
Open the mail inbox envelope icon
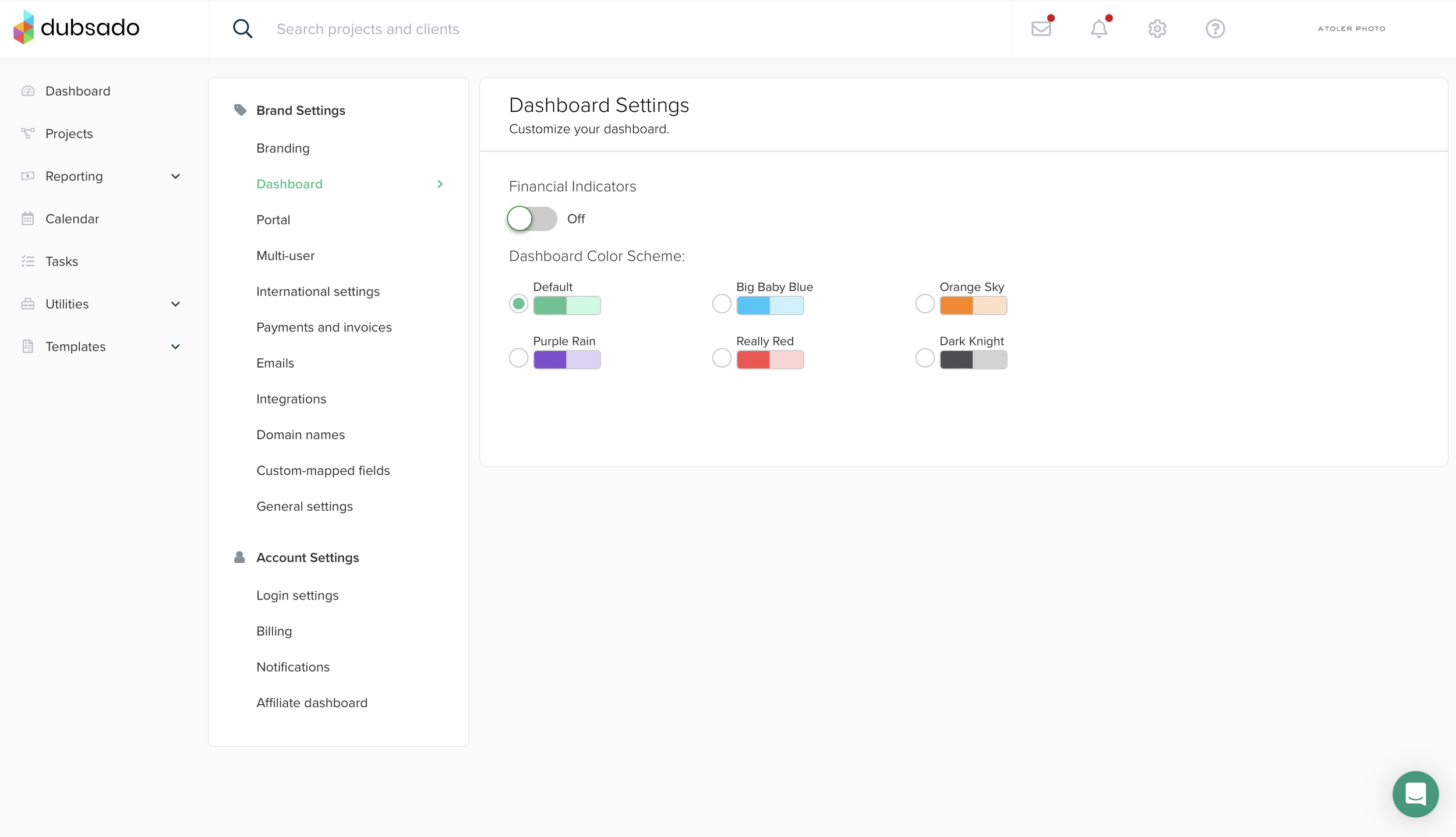click(x=1041, y=29)
